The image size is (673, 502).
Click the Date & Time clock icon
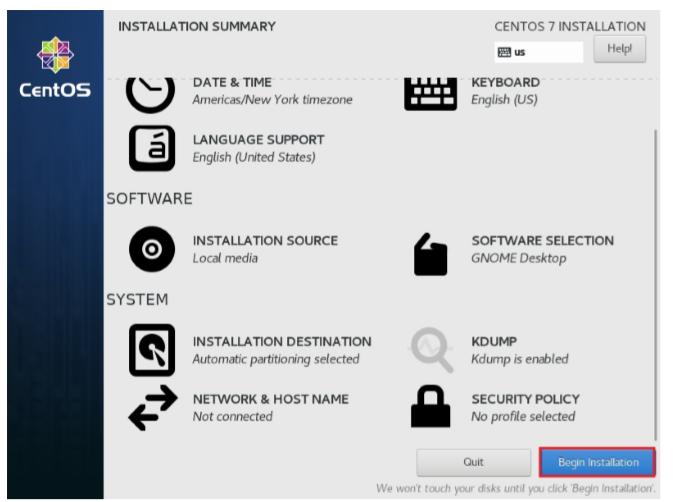coord(149,92)
